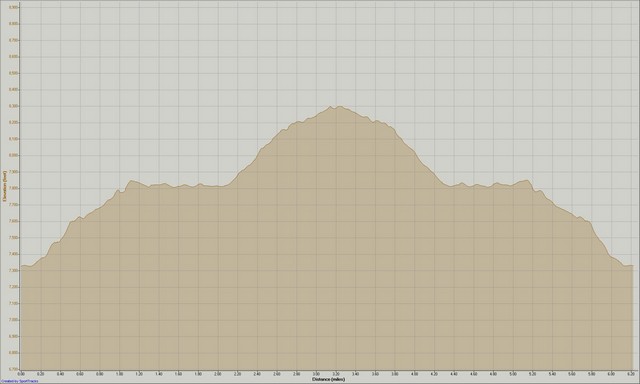Click the 8,000 elevation axis label
This screenshot has height=384, width=640.
click(13, 155)
